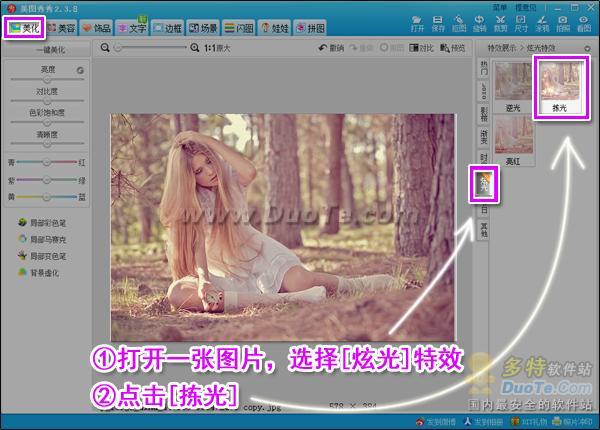Click the 尺寸 resize icon

pyautogui.click(x=521, y=24)
